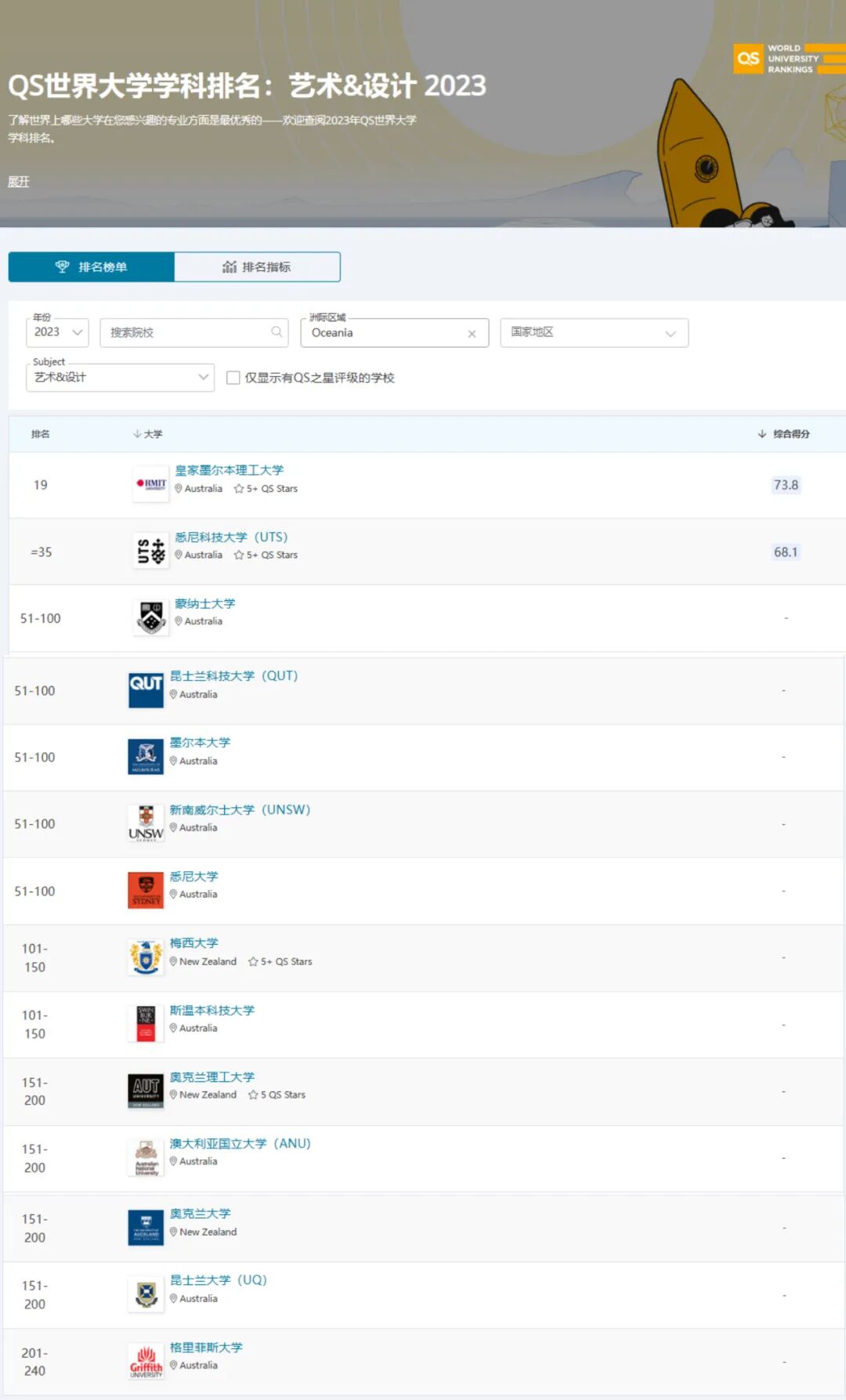Open 悉尼大学 link
Viewport: 846px width, 1400px height.
pos(194,877)
